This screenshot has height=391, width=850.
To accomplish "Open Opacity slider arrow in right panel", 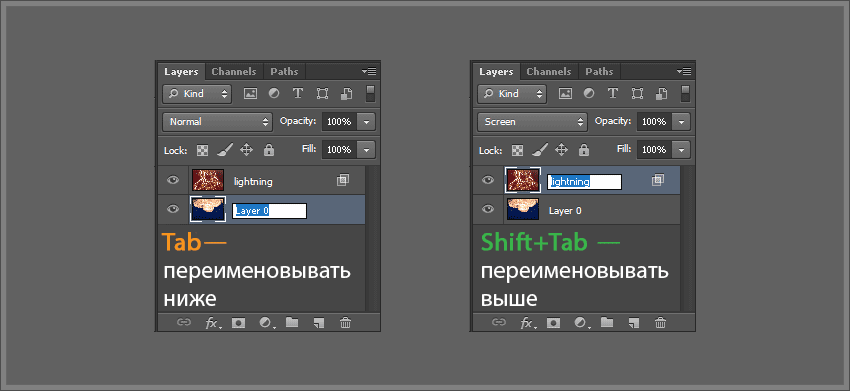I will (x=682, y=122).
